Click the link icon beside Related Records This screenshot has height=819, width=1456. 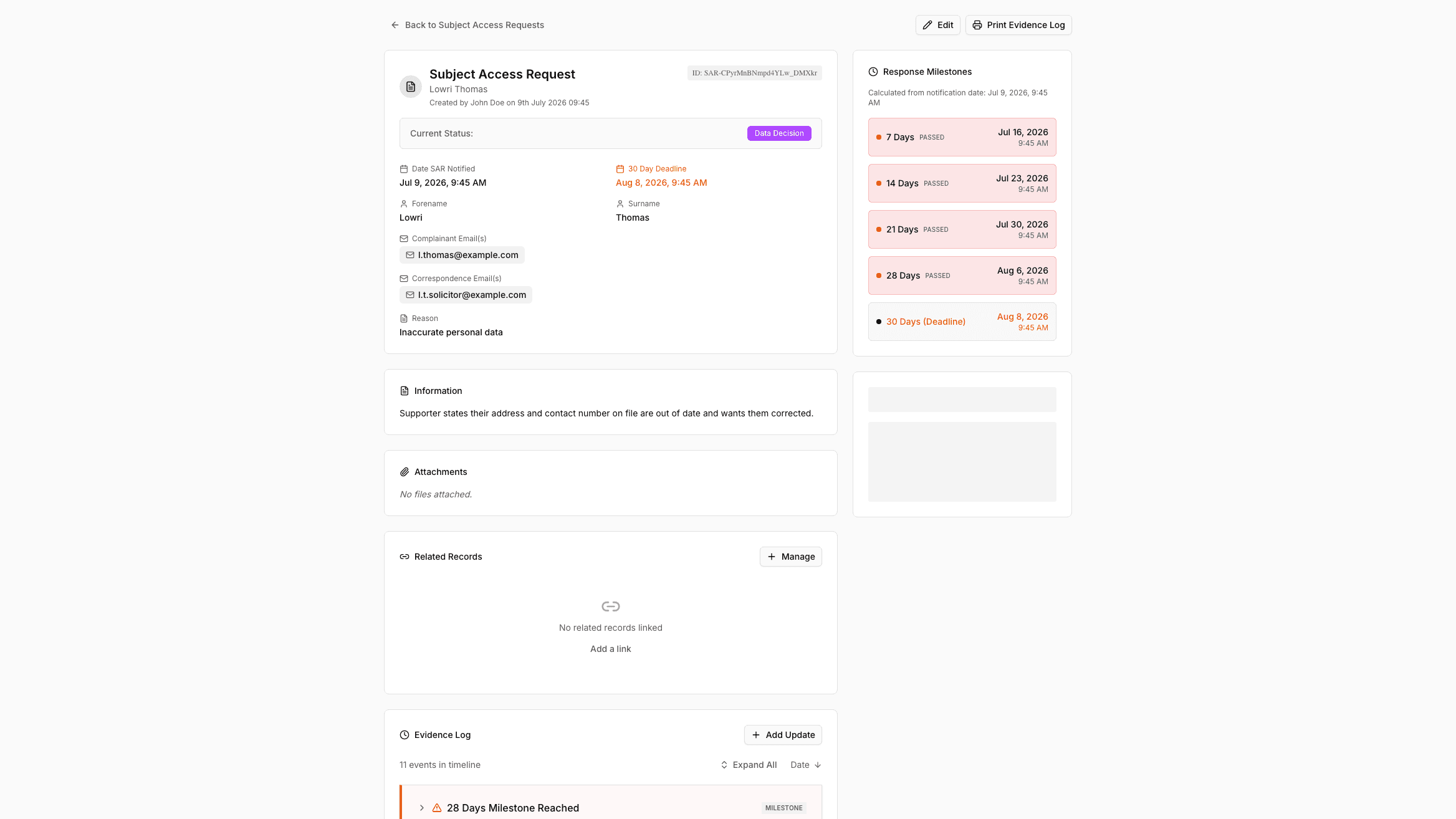pyautogui.click(x=405, y=557)
